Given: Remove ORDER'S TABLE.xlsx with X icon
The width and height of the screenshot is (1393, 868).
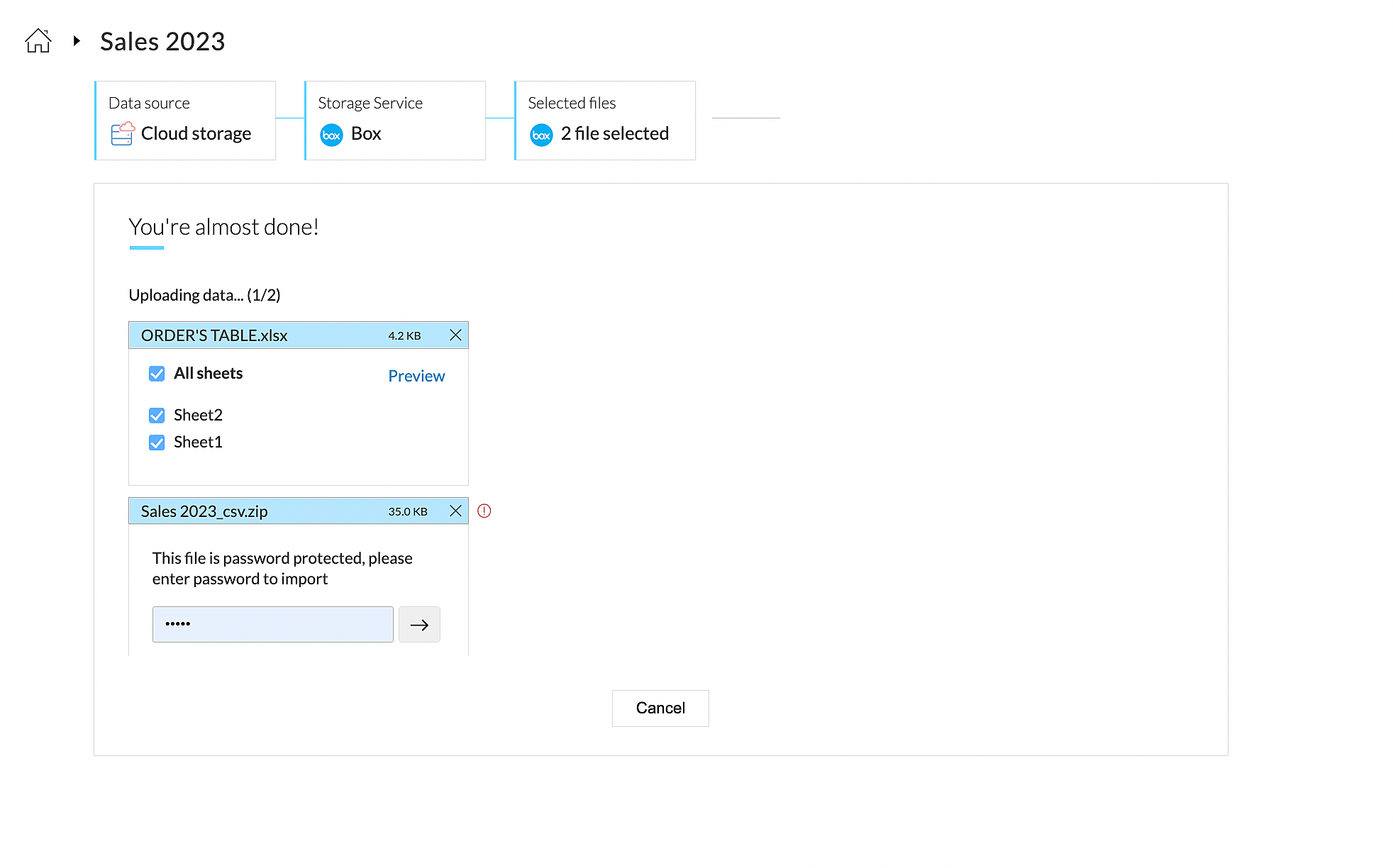Looking at the screenshot, I should pos(455,335).
